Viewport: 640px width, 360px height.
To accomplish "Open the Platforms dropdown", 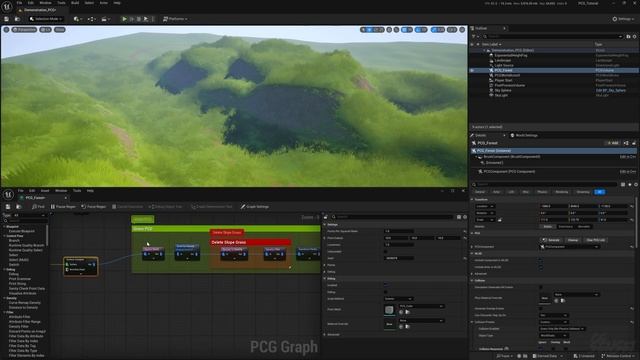I will [x=175, y=19].
